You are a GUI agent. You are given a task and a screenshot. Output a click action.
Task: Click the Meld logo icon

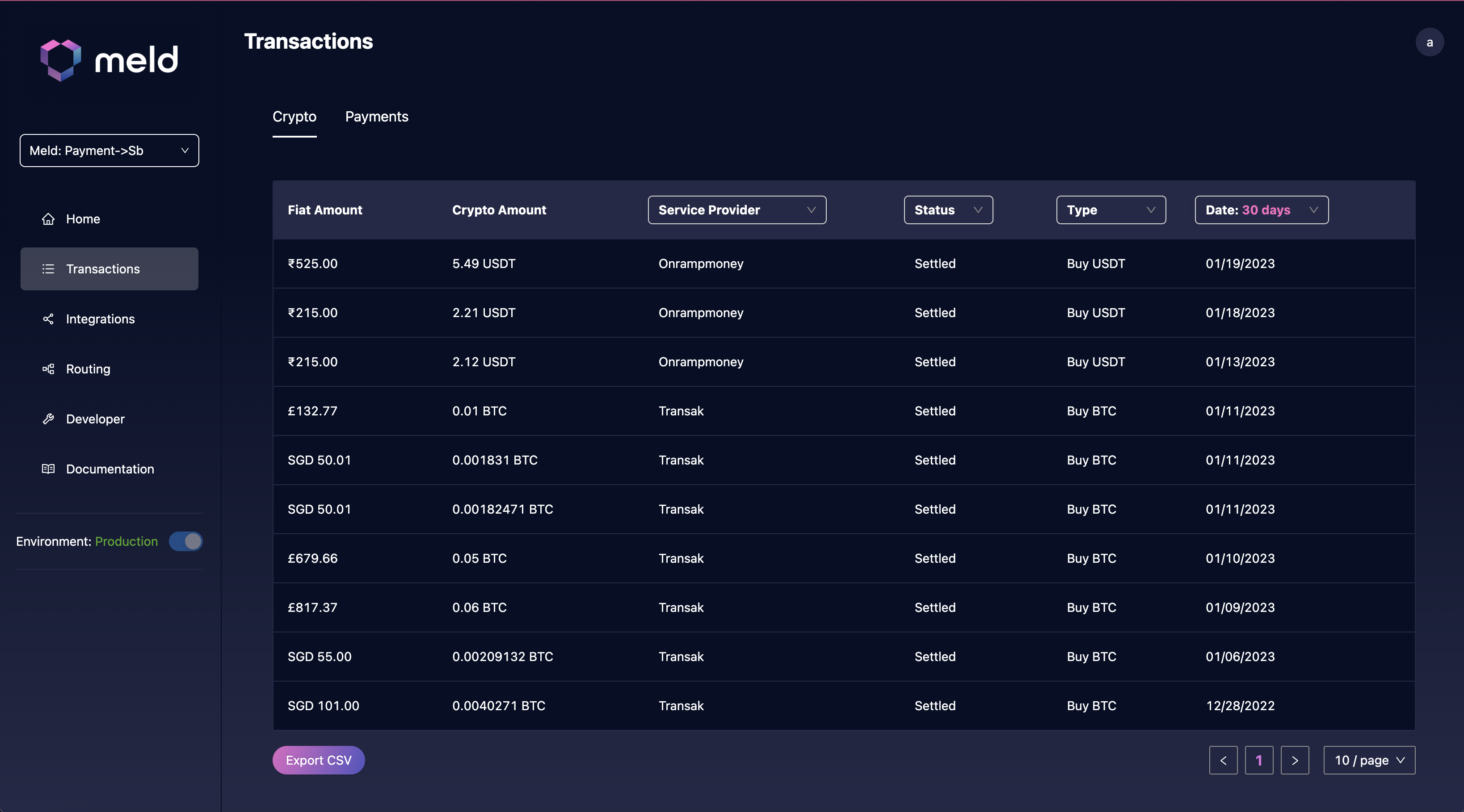click(61, 59)
